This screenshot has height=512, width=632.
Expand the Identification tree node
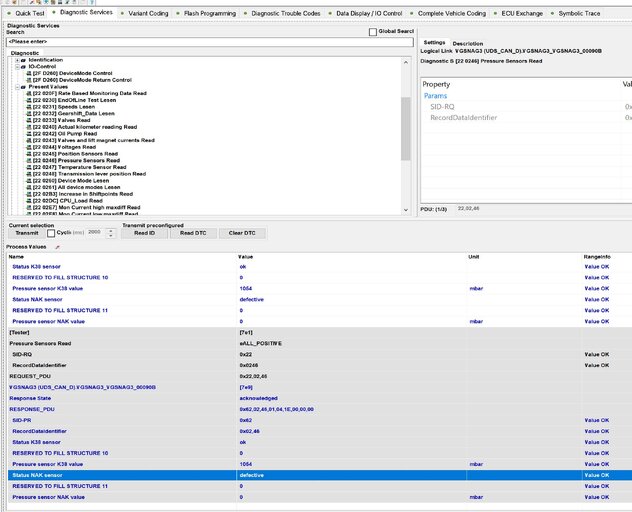pos(16,60)
